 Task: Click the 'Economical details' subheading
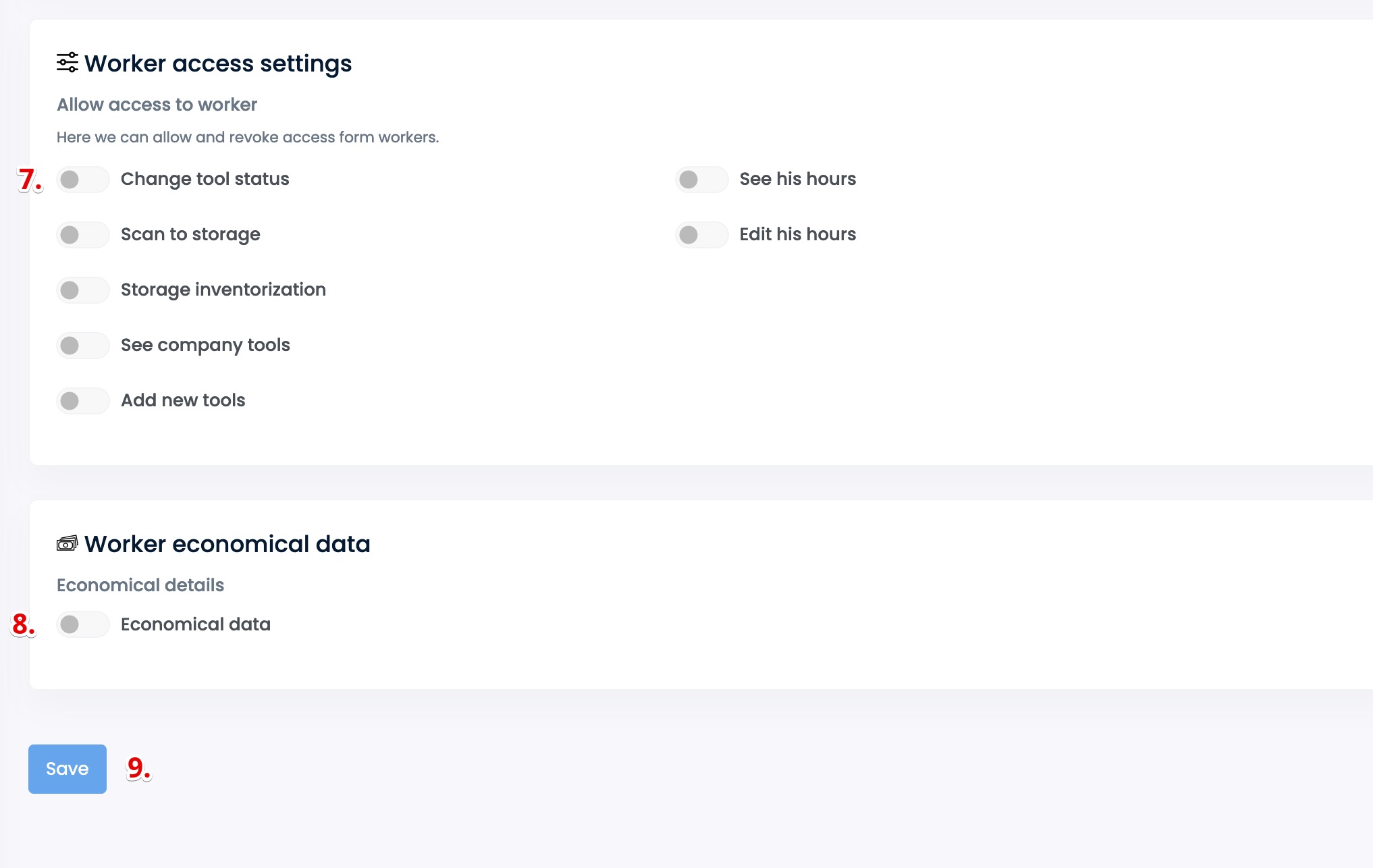tap(140, 585)
